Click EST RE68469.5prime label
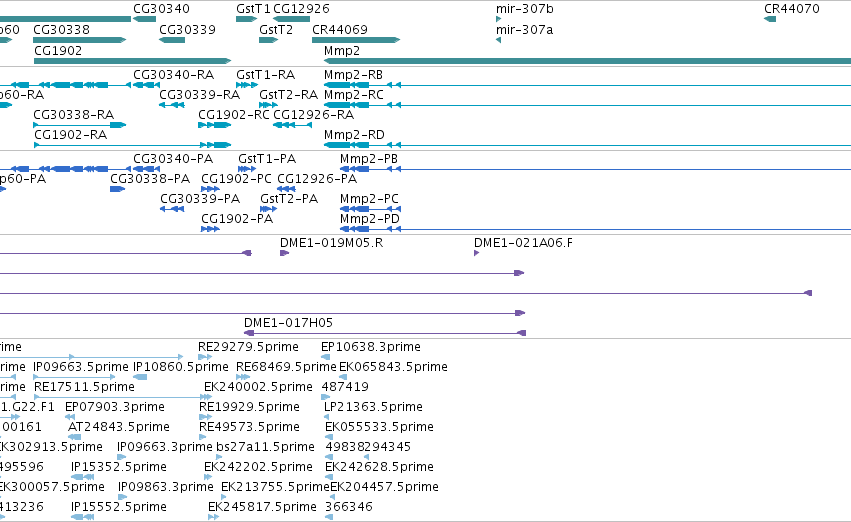 [286, 367]
